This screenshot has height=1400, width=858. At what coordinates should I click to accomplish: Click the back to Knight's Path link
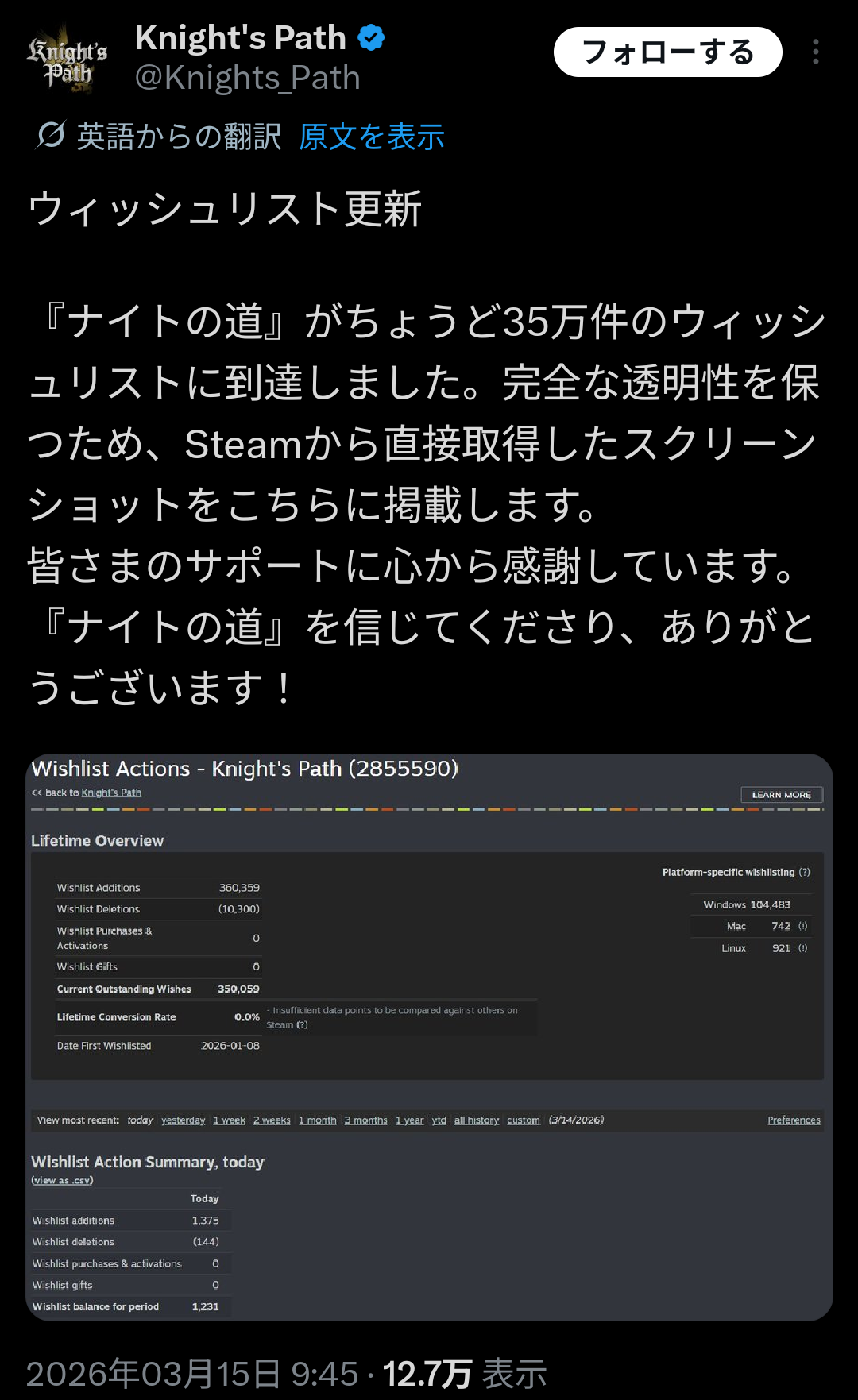pos(110,793)
